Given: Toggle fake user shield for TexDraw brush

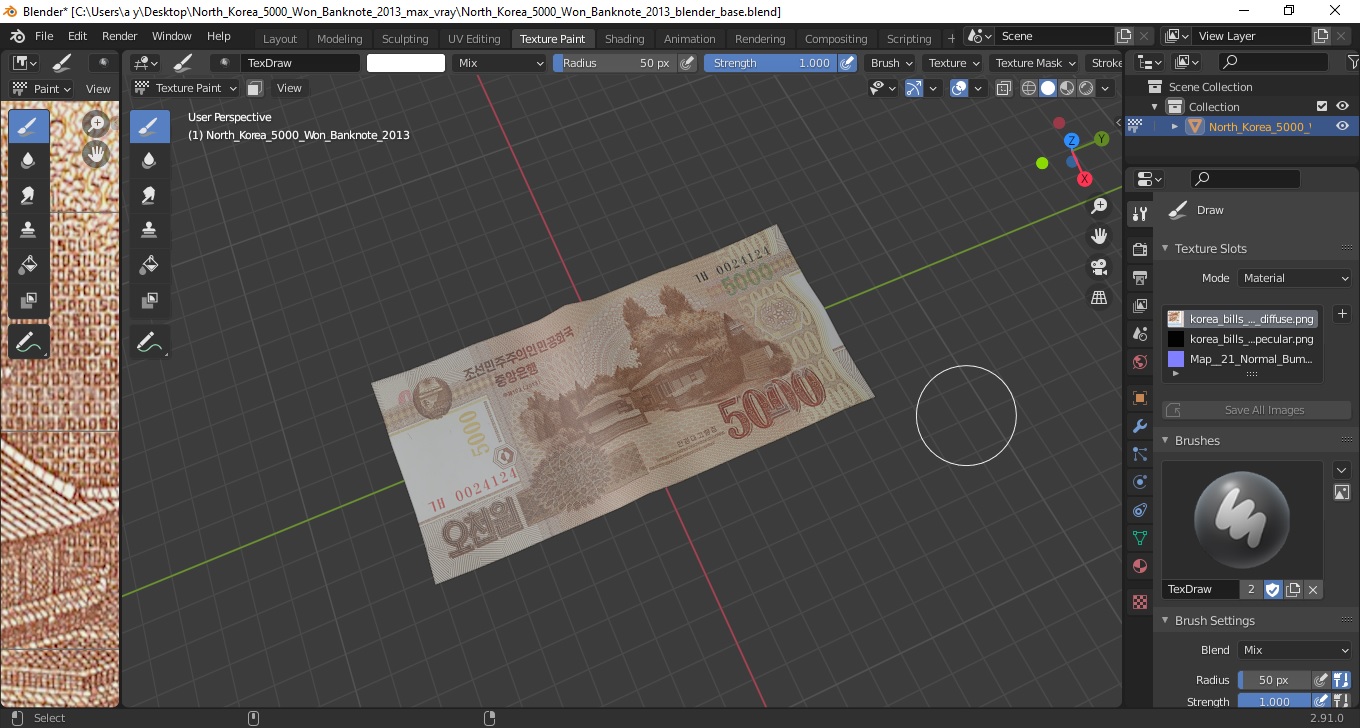Looking at the screenshot, I should click(x=1272, y=589).
